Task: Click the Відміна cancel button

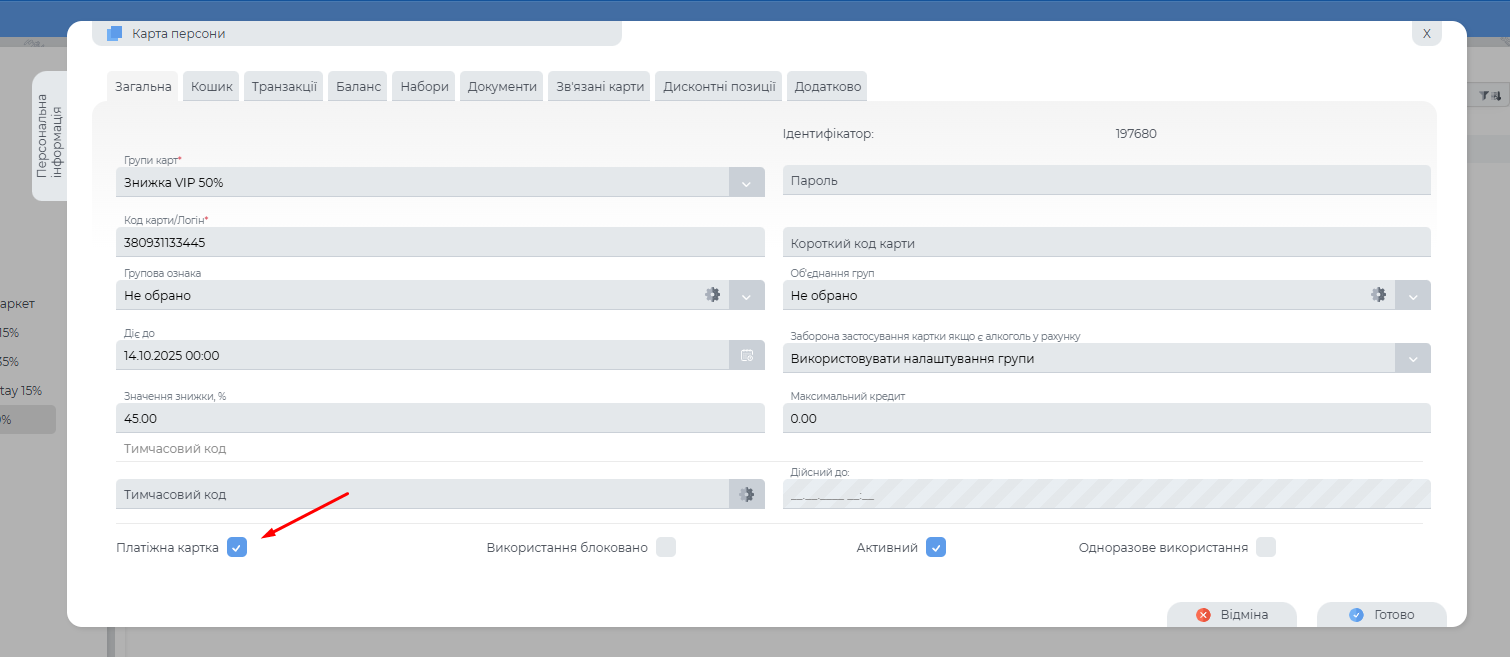Action: [1232, 615]
